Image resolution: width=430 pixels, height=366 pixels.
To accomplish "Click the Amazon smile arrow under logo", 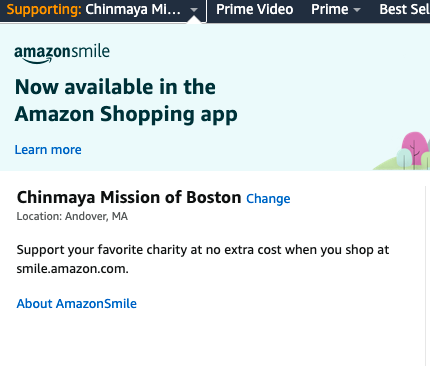I will click(37, 61).
